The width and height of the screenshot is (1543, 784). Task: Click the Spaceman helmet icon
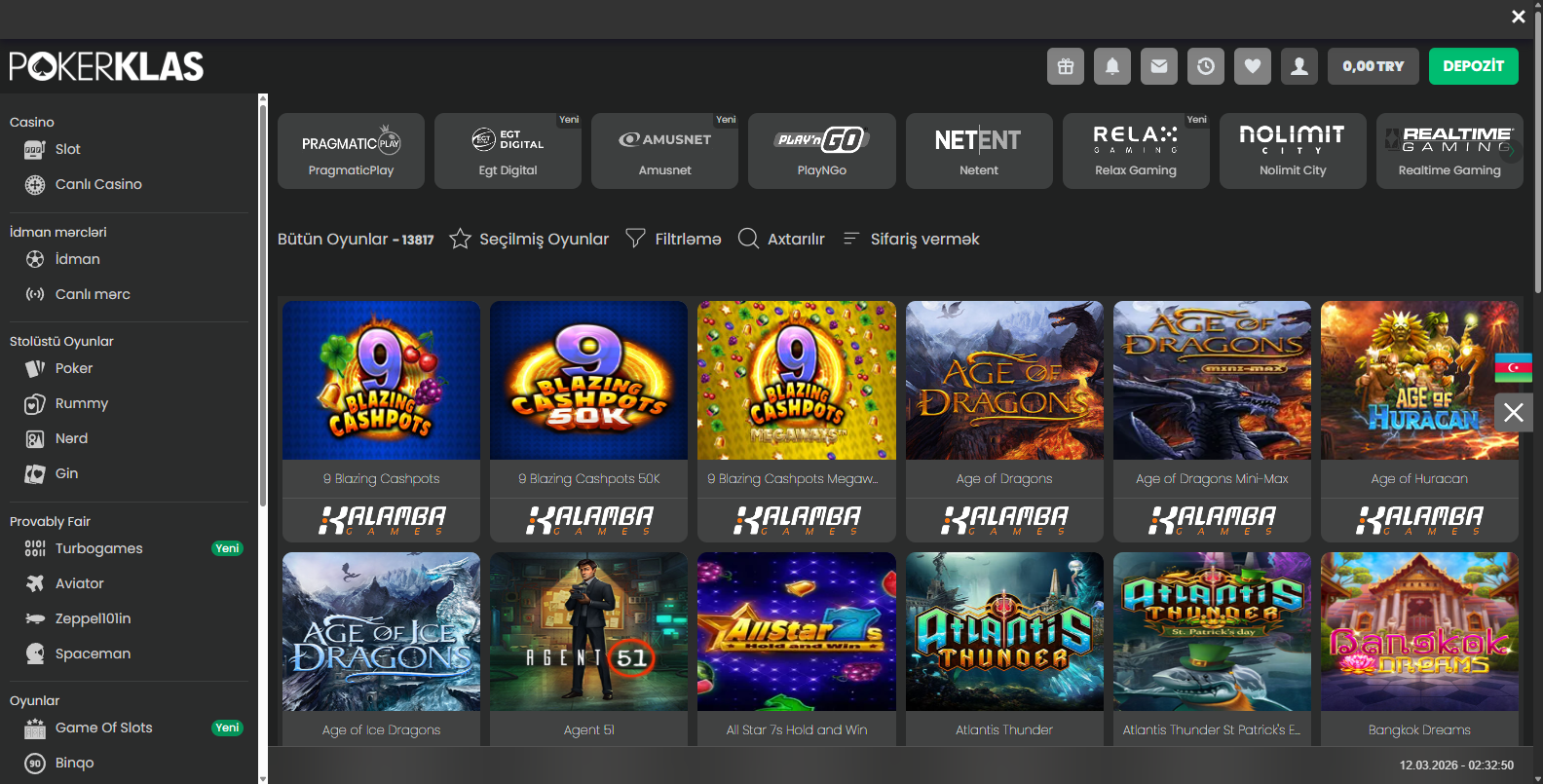(35, 653)
